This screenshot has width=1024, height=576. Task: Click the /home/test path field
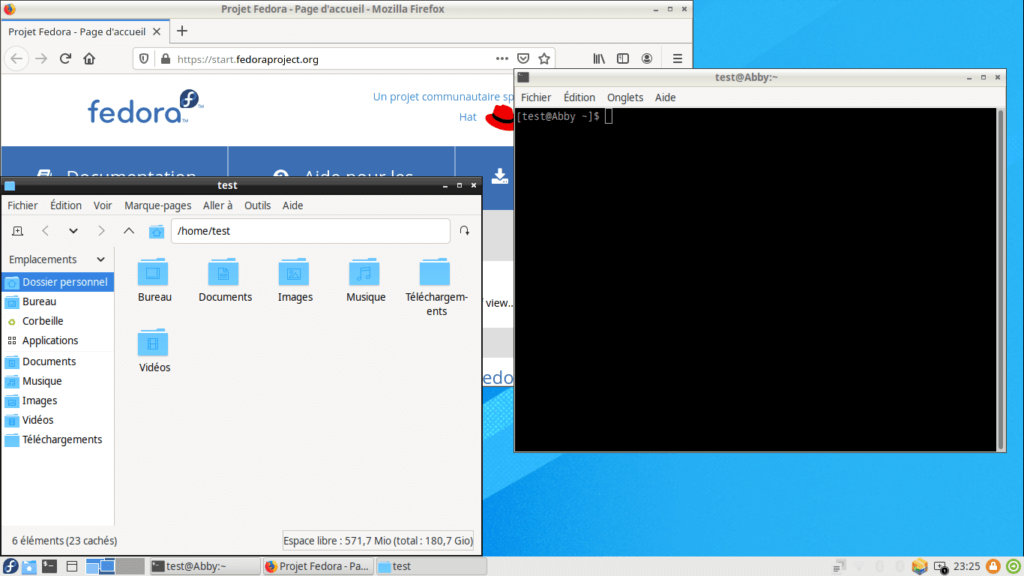(311, 231)
